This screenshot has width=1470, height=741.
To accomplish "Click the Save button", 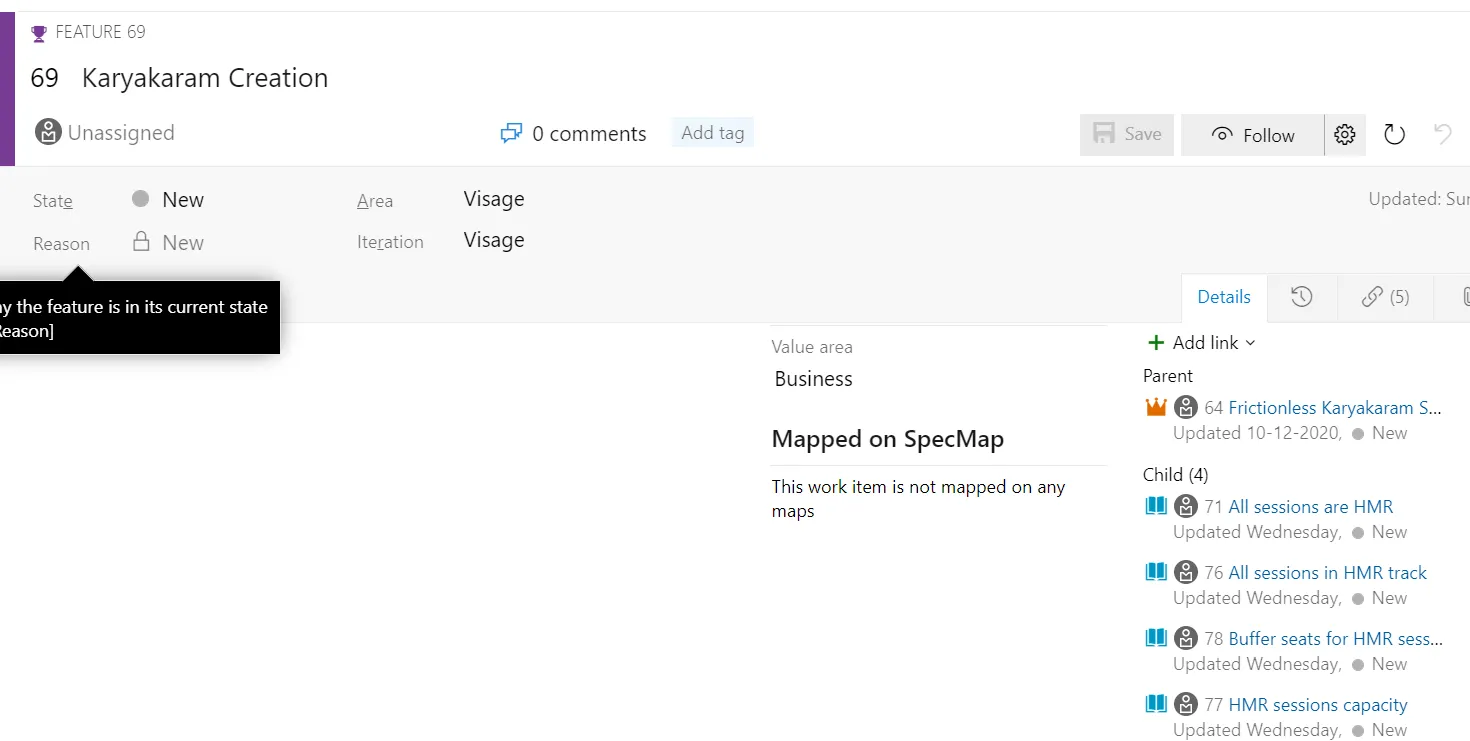I will pyautogui.click(x=1126, y=134).
